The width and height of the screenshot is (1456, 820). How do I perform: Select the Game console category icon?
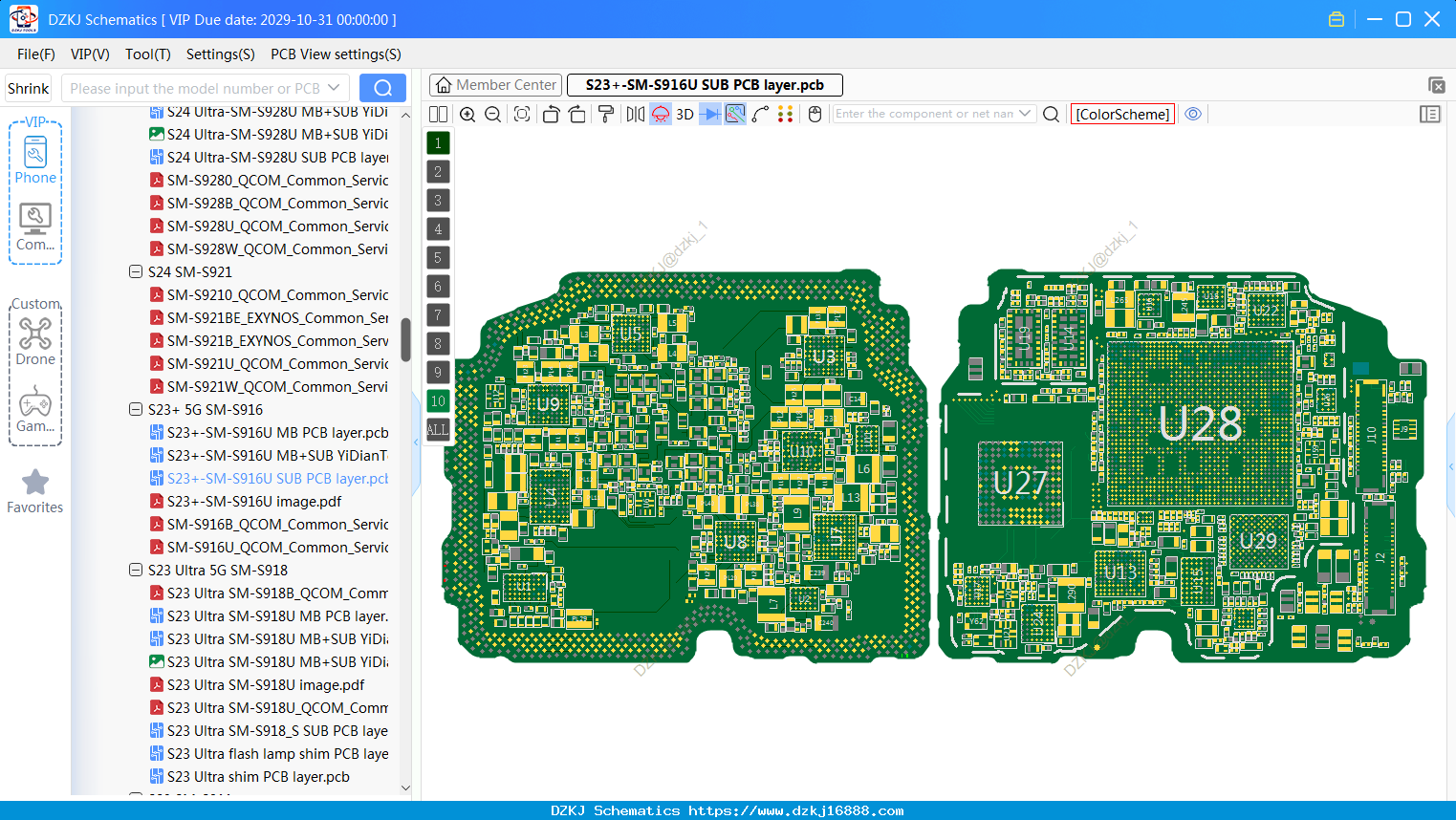35,409
